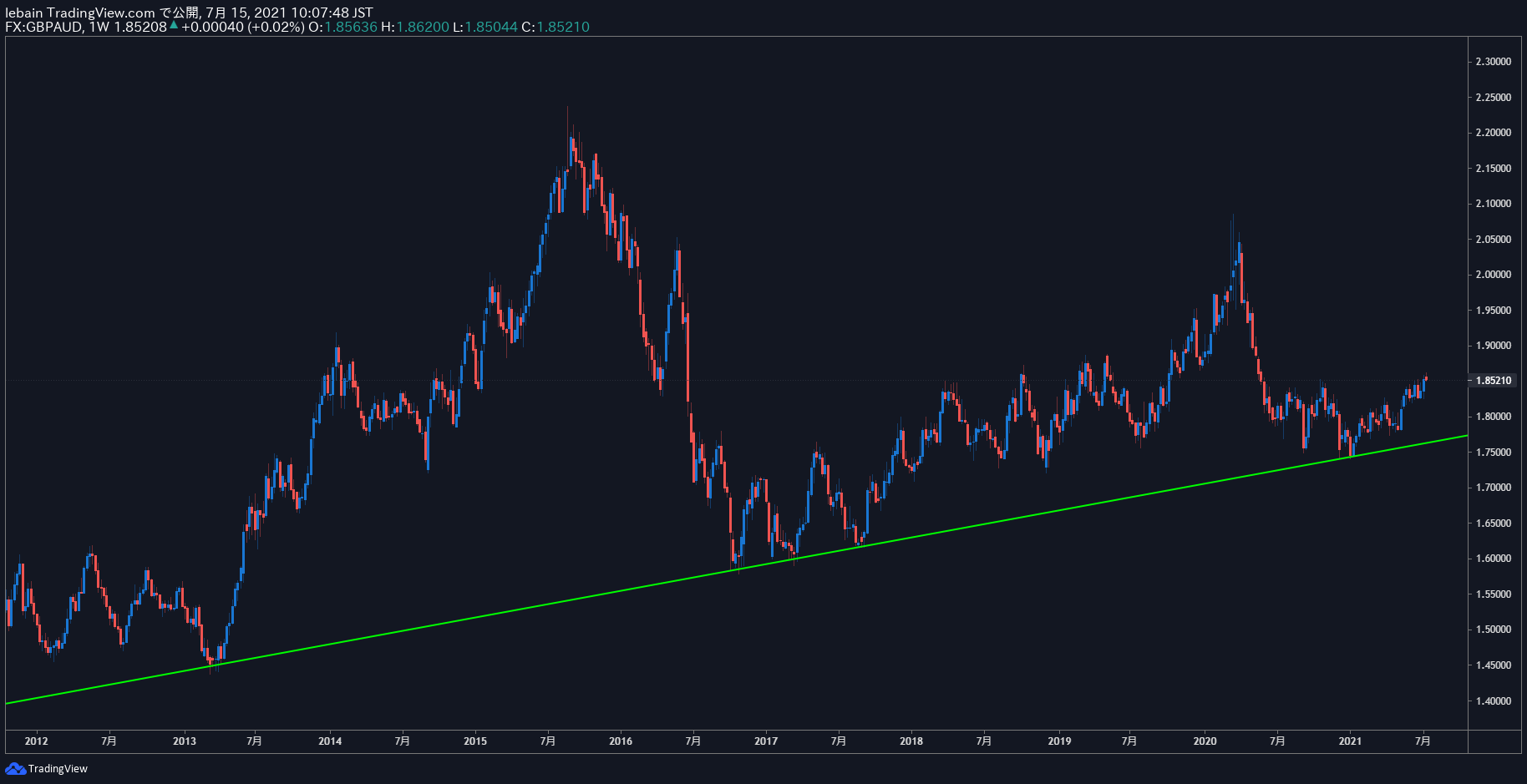Click the 2015 time axis label
This screenshot has height=784, width=1527.
[475, 741]
